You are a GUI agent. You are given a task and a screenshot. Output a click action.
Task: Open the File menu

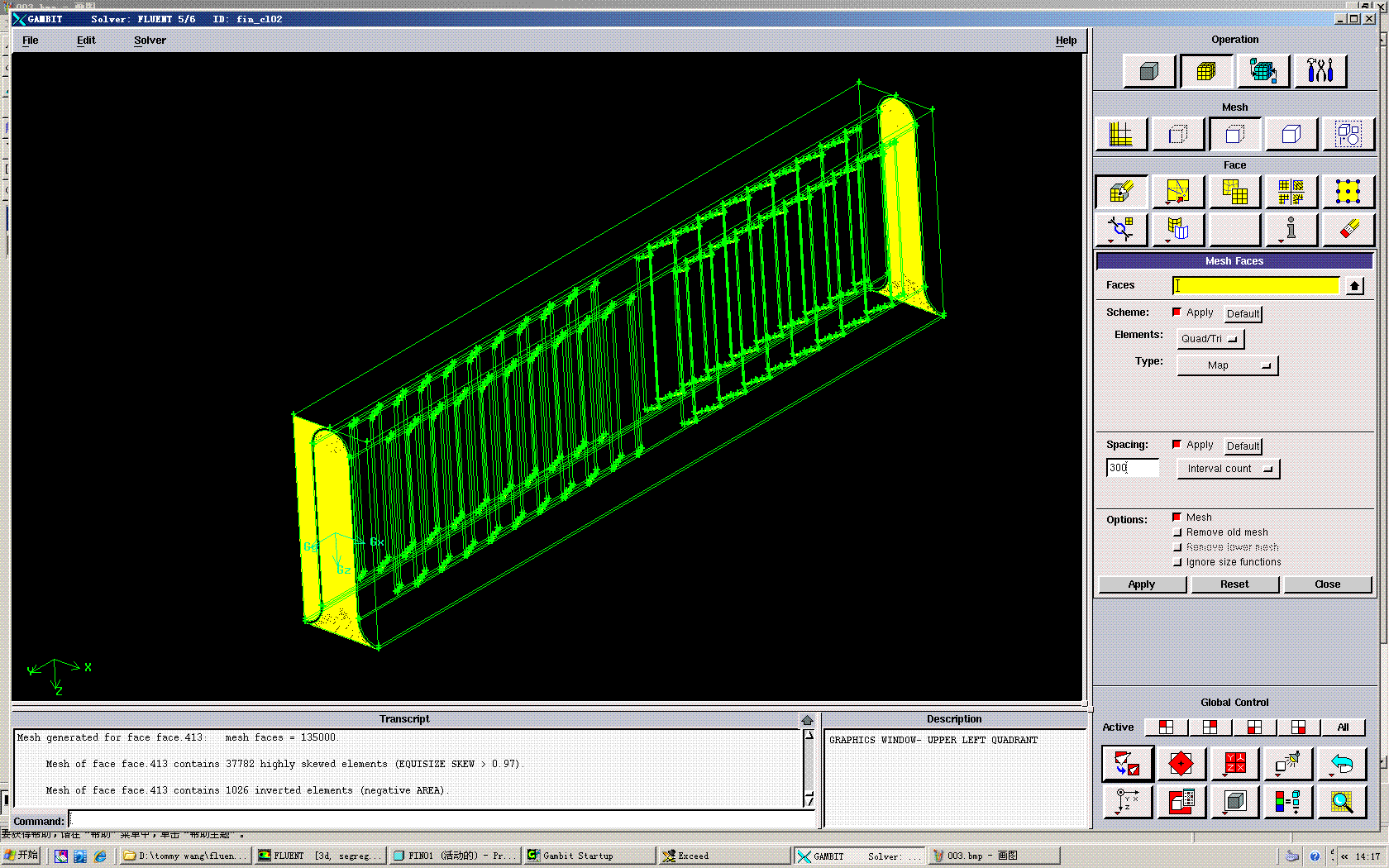[x=31, y=41]
